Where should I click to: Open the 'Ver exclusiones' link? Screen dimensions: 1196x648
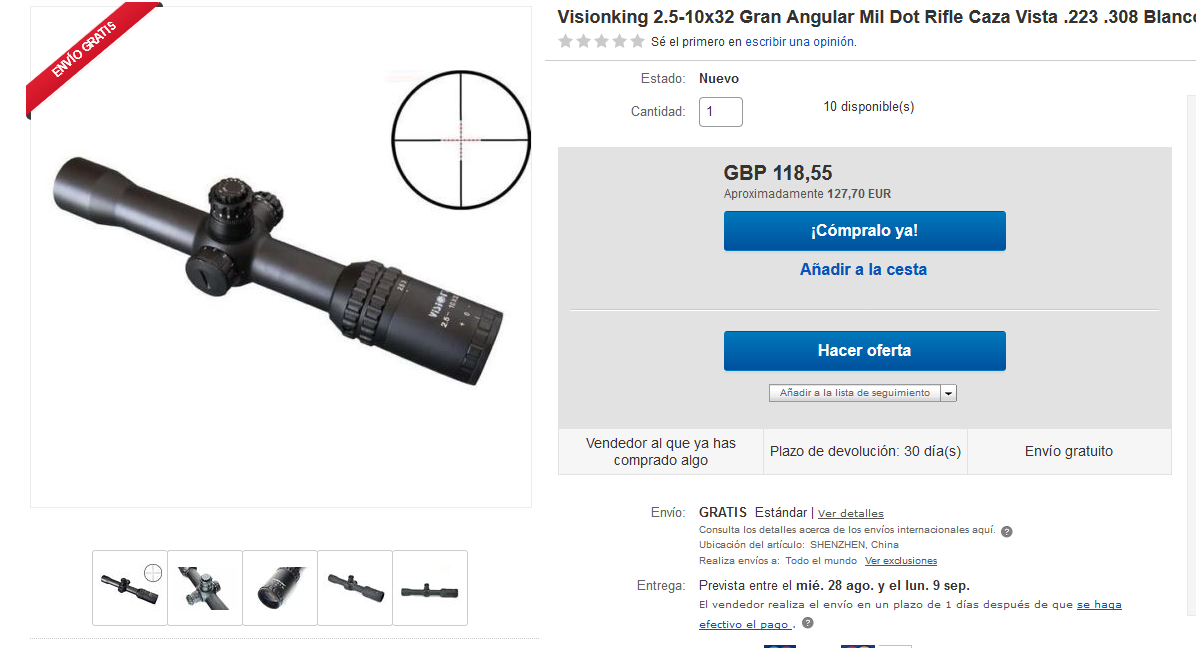click(x=901, y=561)
